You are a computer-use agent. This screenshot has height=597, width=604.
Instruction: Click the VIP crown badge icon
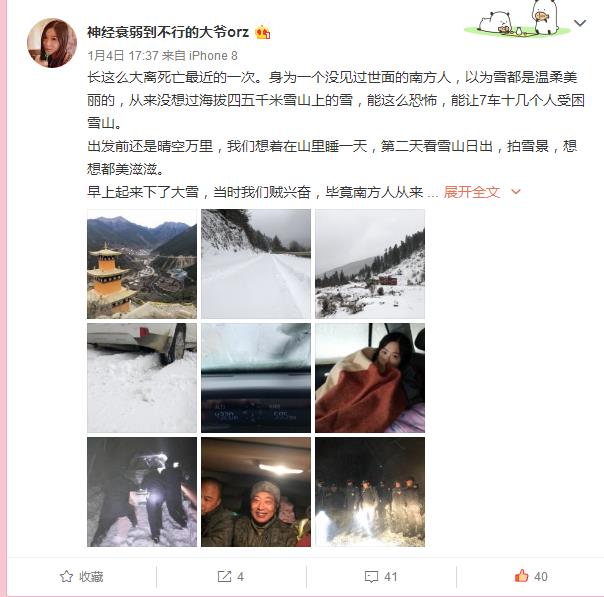point(262,32)
